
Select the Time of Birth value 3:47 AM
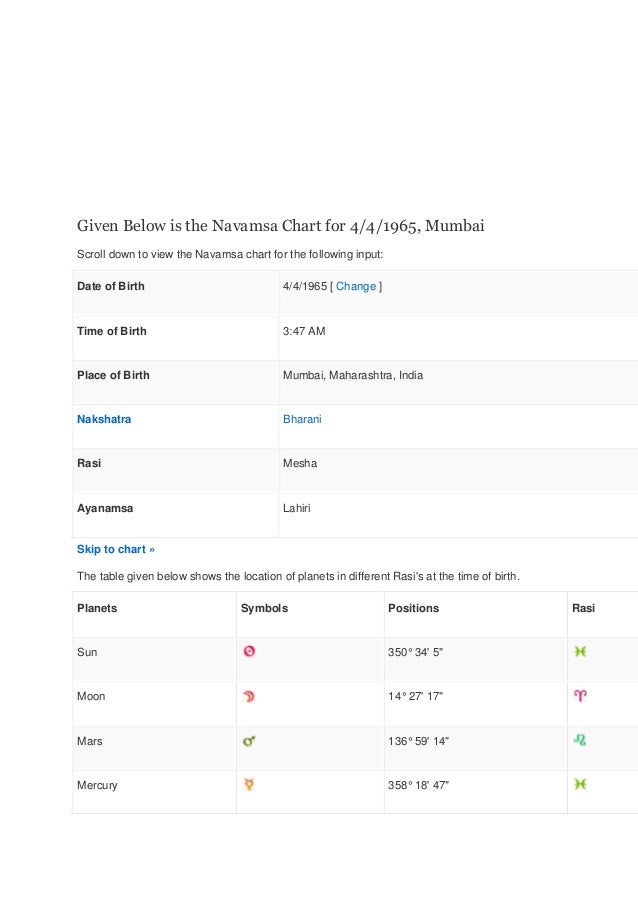click(304, 331)
